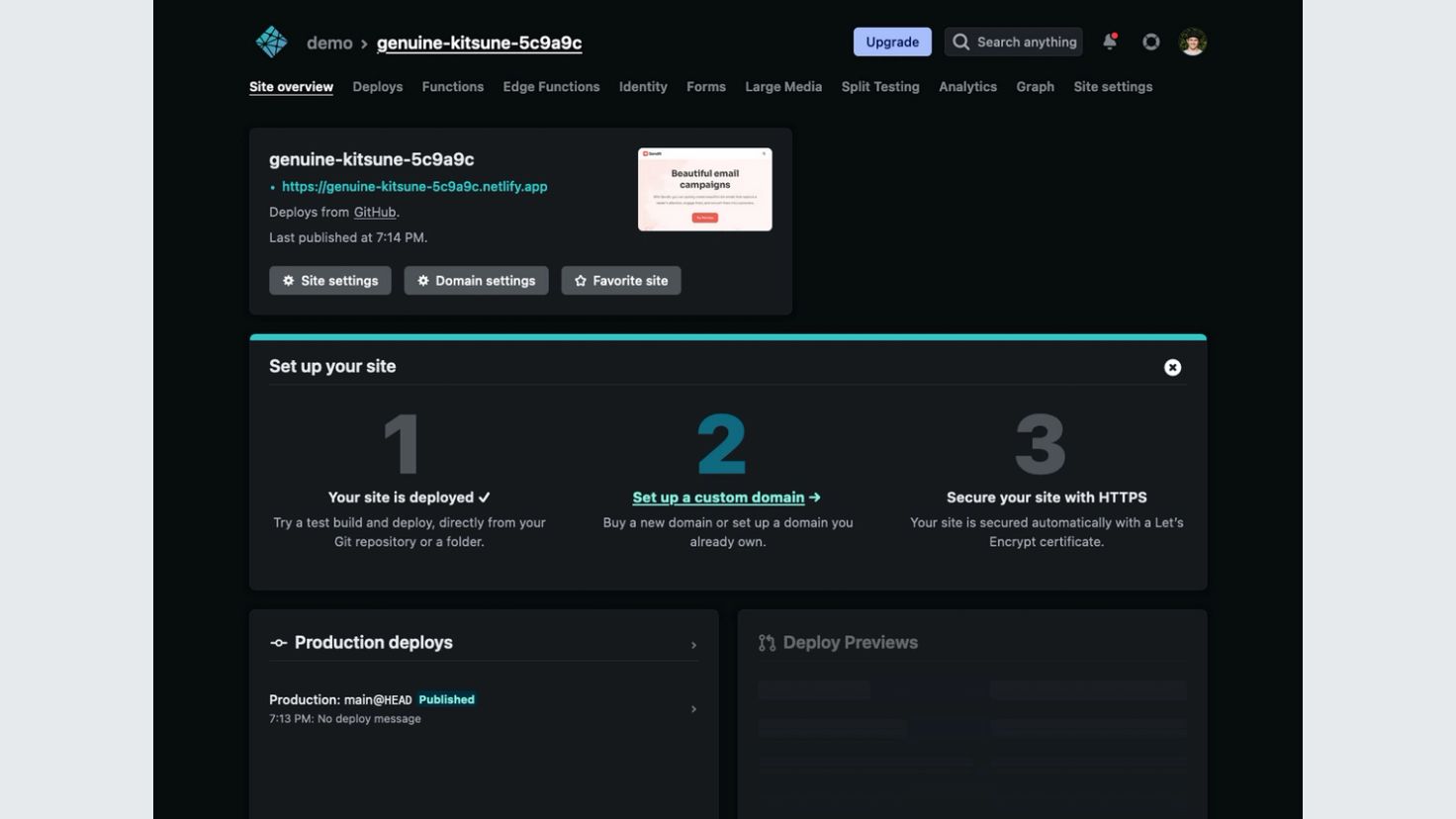Go to the Edge Functions tab
Image resolution: width=1456 pixels, height=819 pixels.
click(551, 87)
